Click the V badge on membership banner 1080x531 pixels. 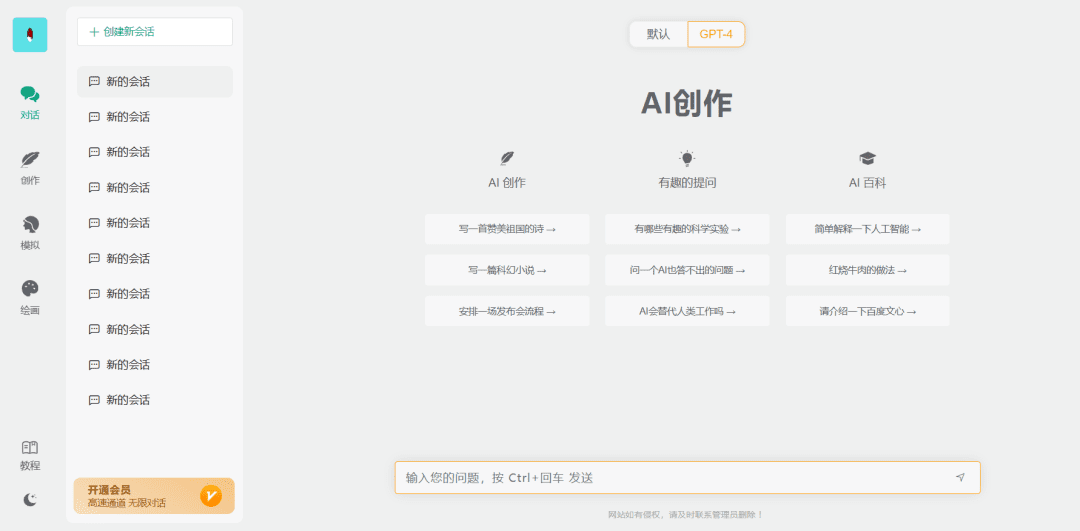[x=211, y=496]
